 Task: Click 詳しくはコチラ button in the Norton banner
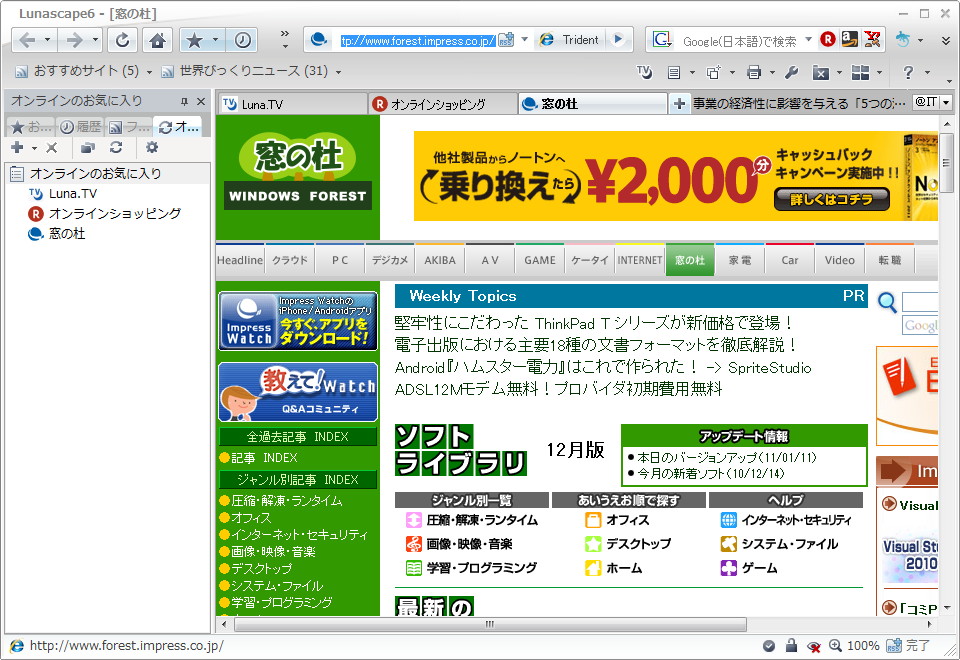[x=835, y=197]
